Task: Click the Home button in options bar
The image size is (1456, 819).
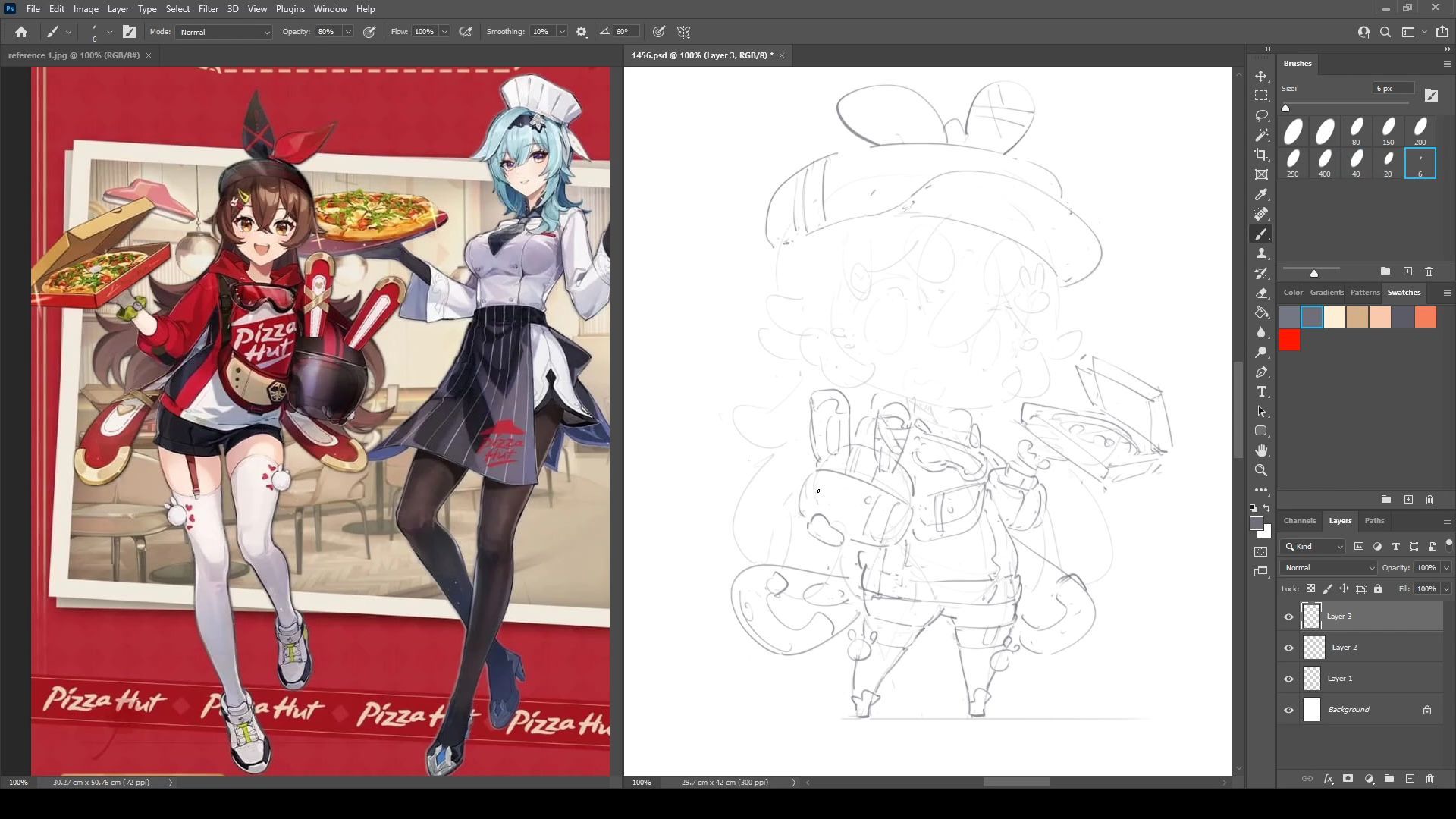Action: pyautogui.click(x=21, y=32)
